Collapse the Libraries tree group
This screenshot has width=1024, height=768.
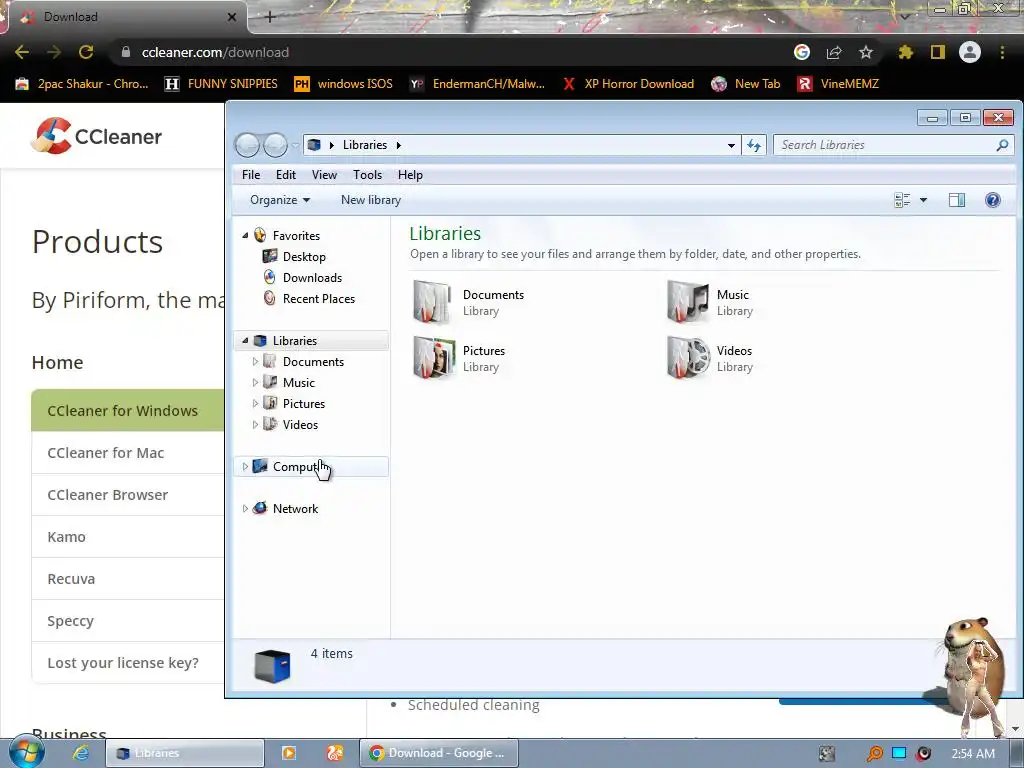pyautogui.click(x=245, y=340)
